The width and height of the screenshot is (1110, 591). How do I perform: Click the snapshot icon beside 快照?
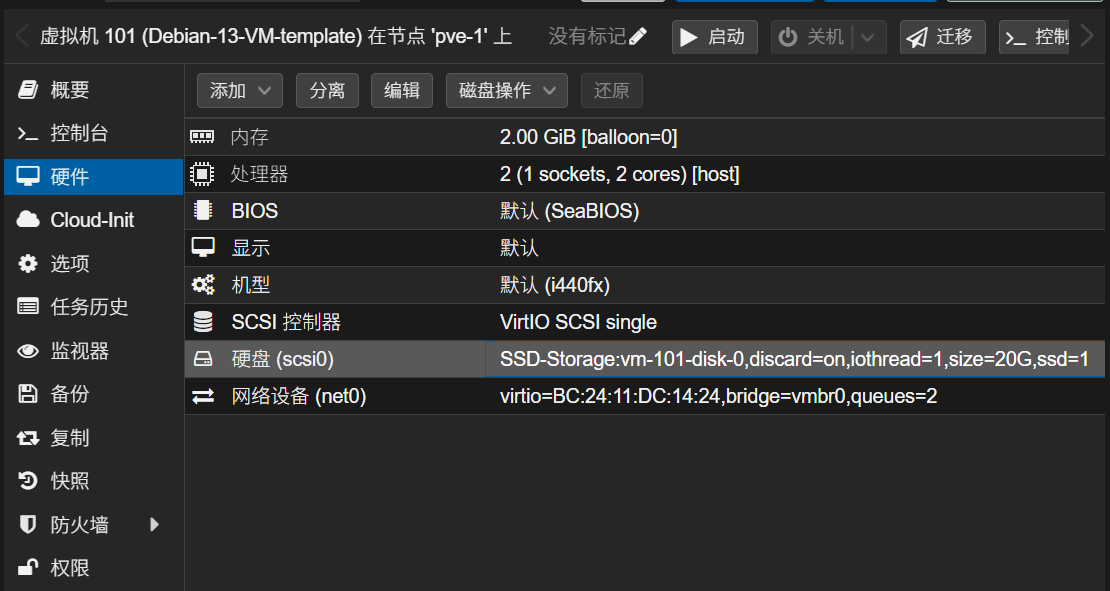[27, 480]
